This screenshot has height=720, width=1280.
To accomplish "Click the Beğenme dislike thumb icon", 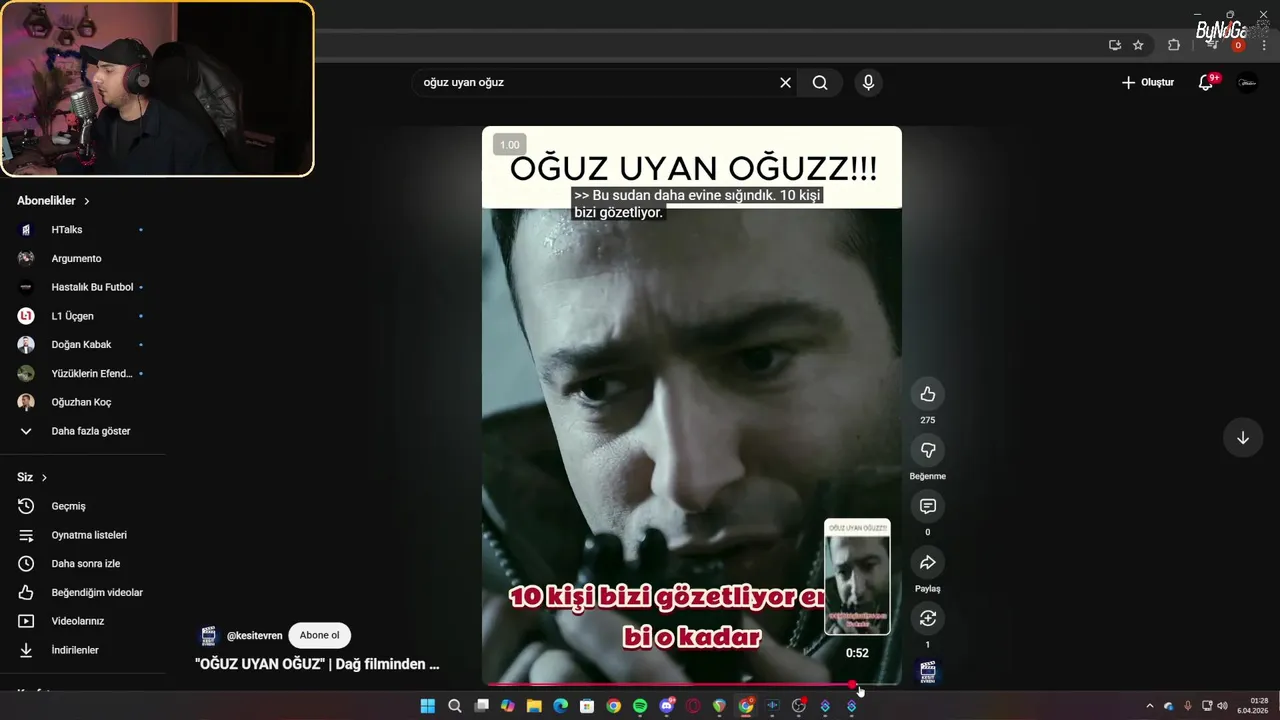I will point(928,450).
